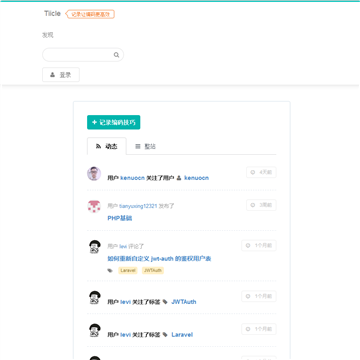360x360 pixels.
Task: Click the orange slogan tag badge
Action: pos(90,14)
